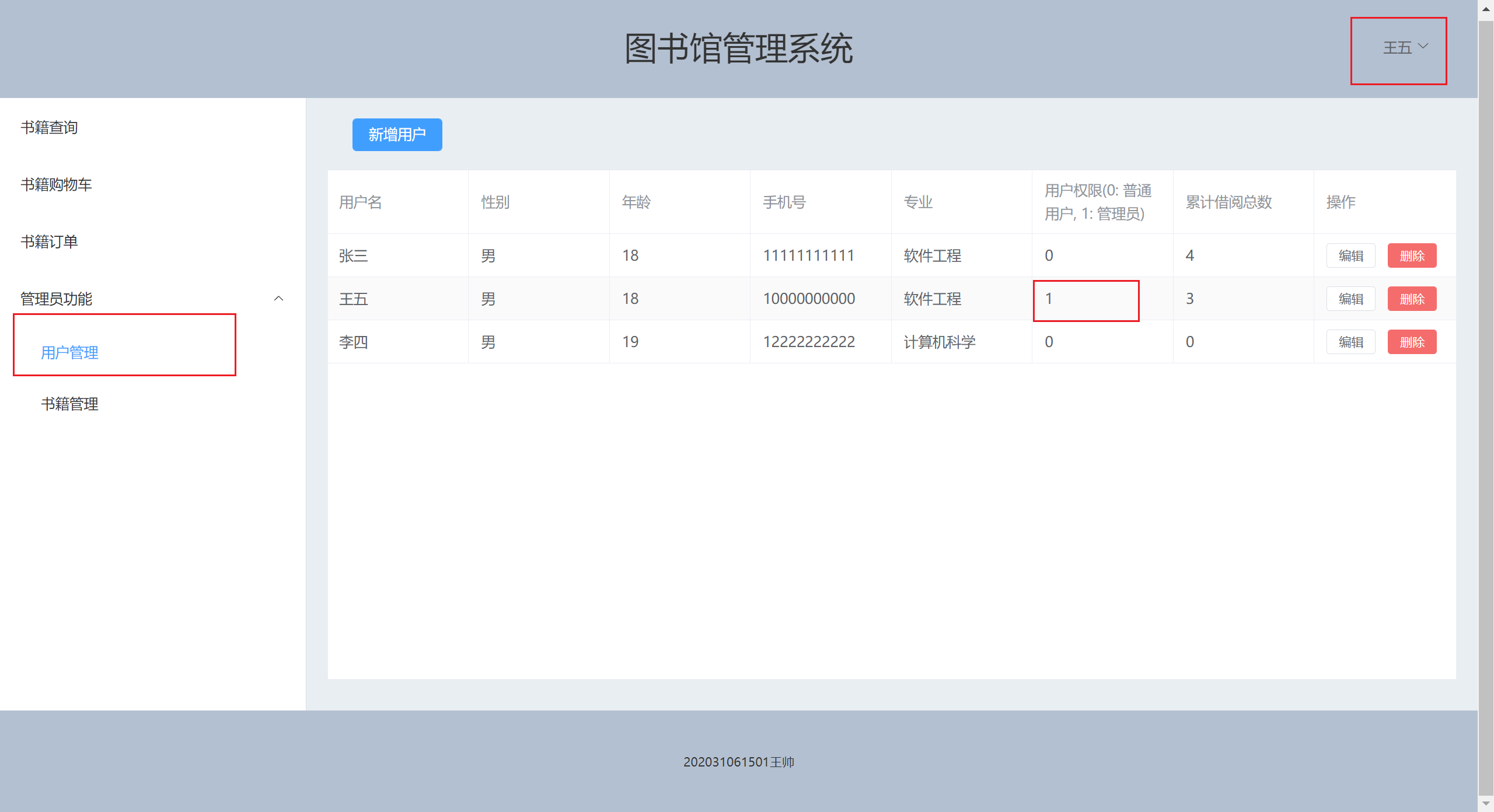1494x812 pixels.
Task: Delete the 张三 user row
Action: 1412,256
